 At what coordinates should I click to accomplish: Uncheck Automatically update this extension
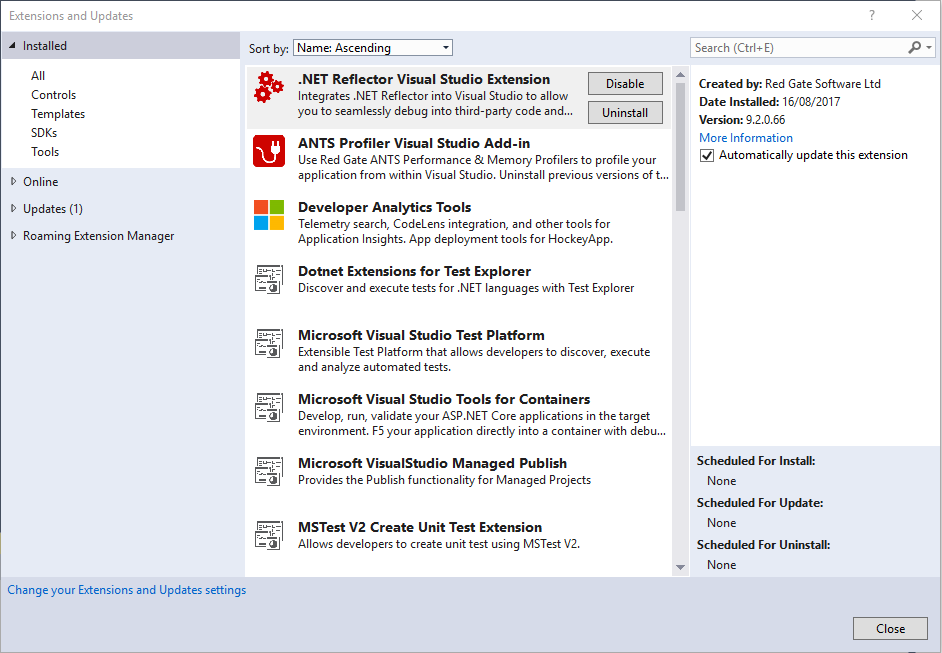pyautogui.click(x=705, y=155)
